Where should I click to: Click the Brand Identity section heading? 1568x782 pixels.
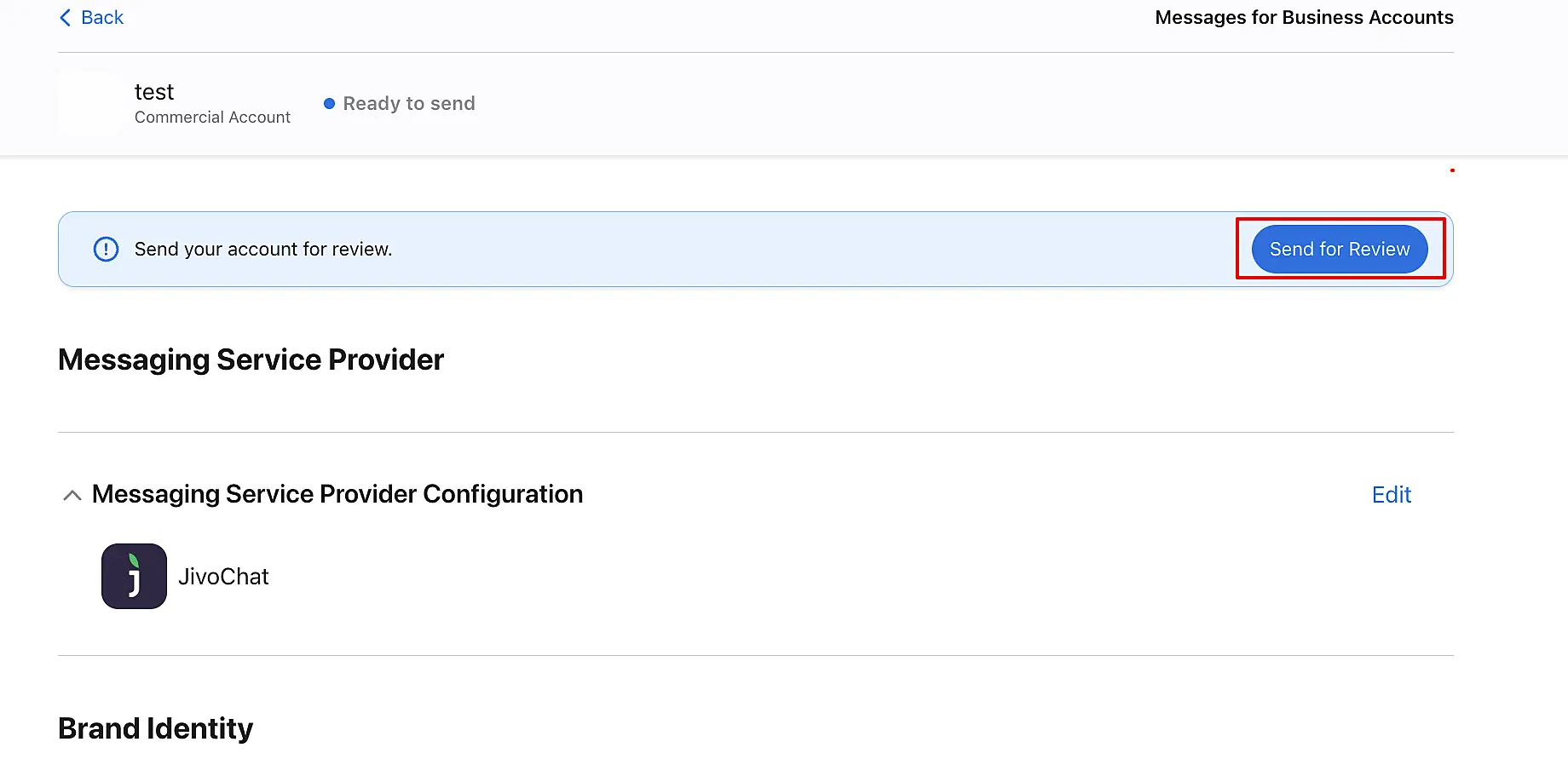pos(155,728)
